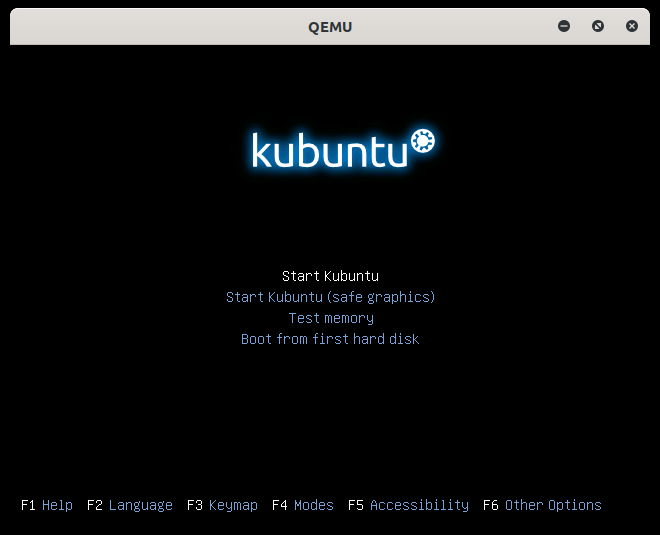The image size is (660, 535).
Task: Open the Keymap option label
Action: pyautogui.click(x=233, y=505)
